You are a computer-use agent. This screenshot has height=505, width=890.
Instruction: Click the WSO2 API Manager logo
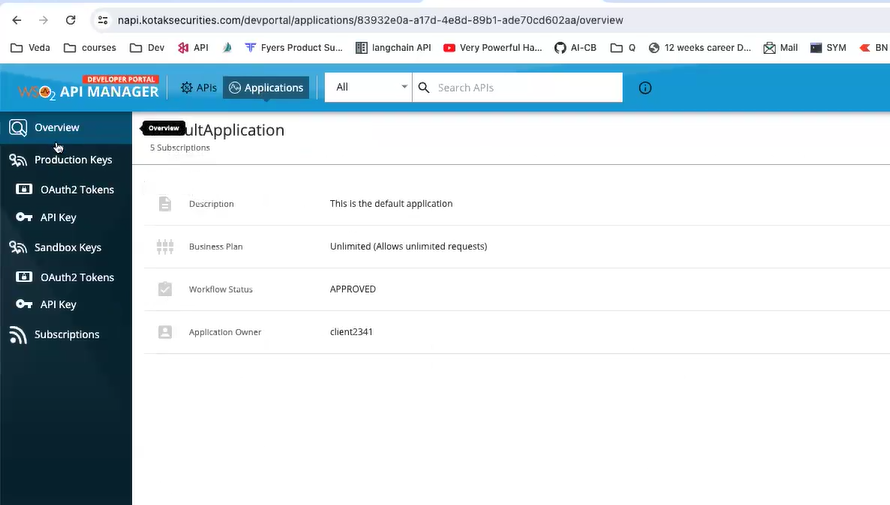point(88,87)
